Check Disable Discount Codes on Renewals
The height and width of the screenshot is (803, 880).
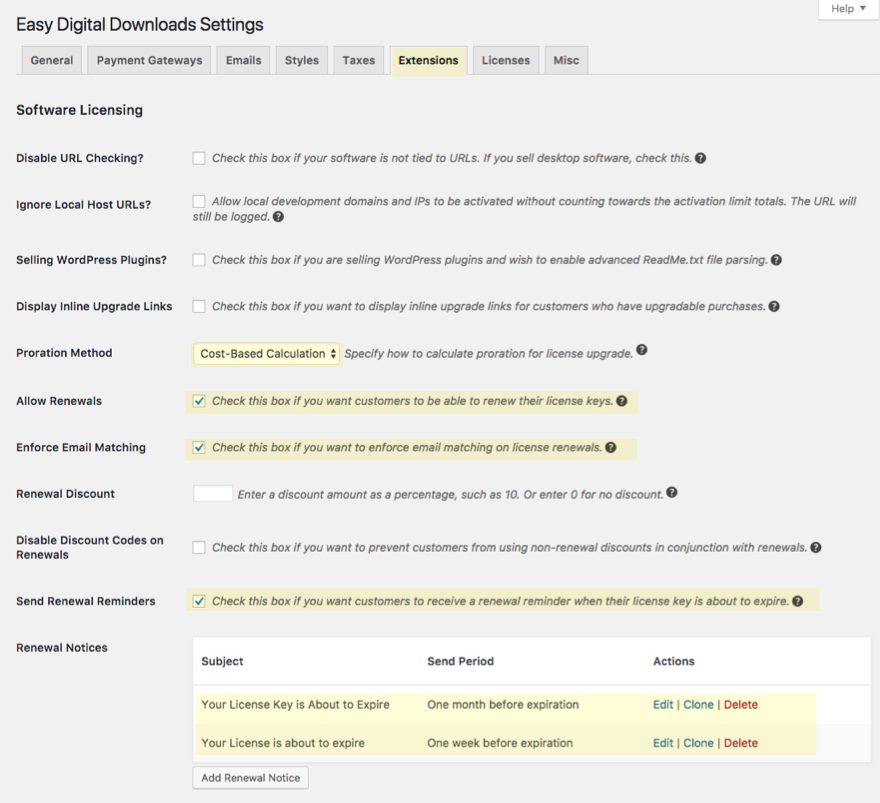point(198,547)
